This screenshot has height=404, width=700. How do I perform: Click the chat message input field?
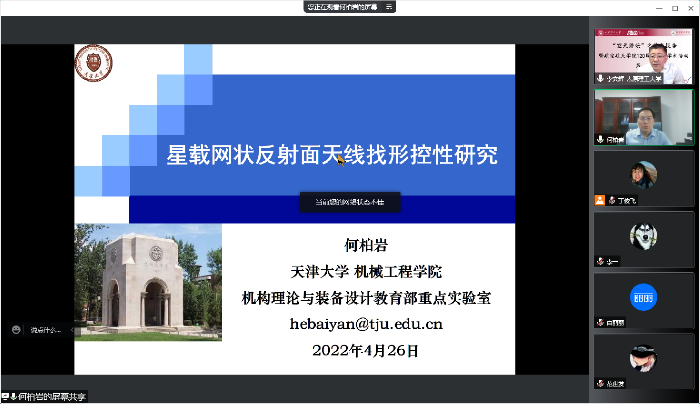pyautogui.click(x=50, y=329)
